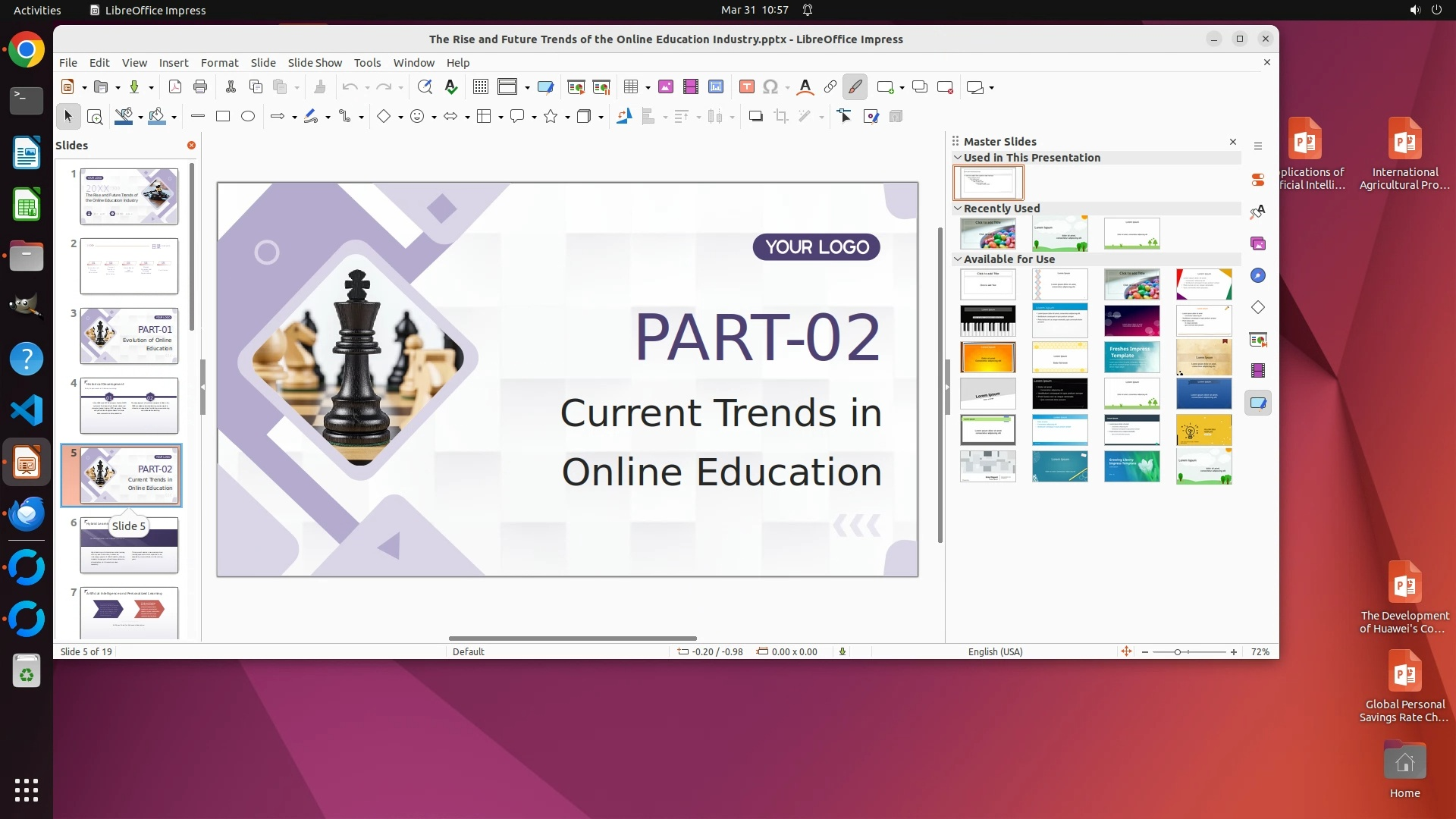Toggle the Show Draw Functions button

coord(855,87)
